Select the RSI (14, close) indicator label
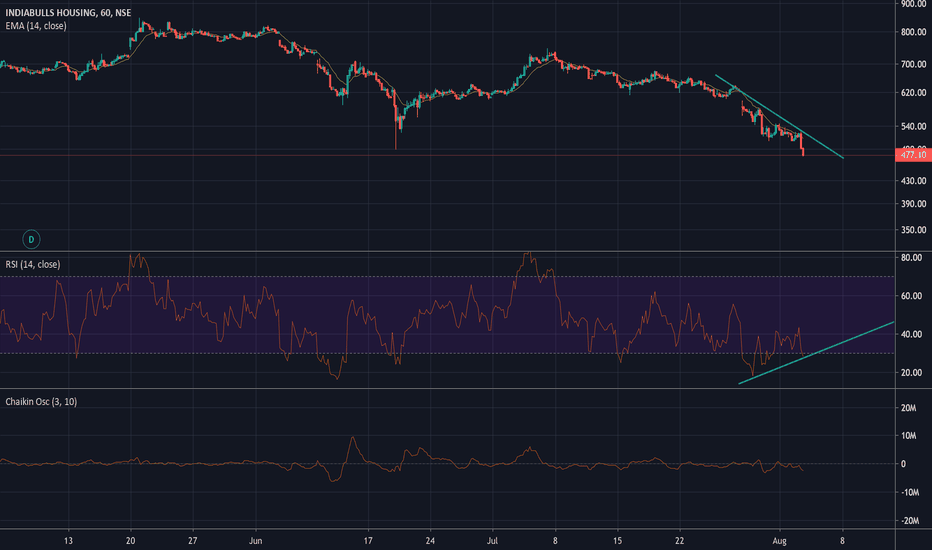 click(x=33, y=264)
